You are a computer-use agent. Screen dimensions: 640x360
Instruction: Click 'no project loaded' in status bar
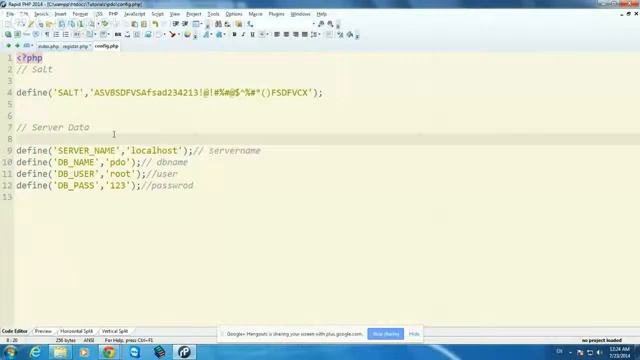coord(602,340)
